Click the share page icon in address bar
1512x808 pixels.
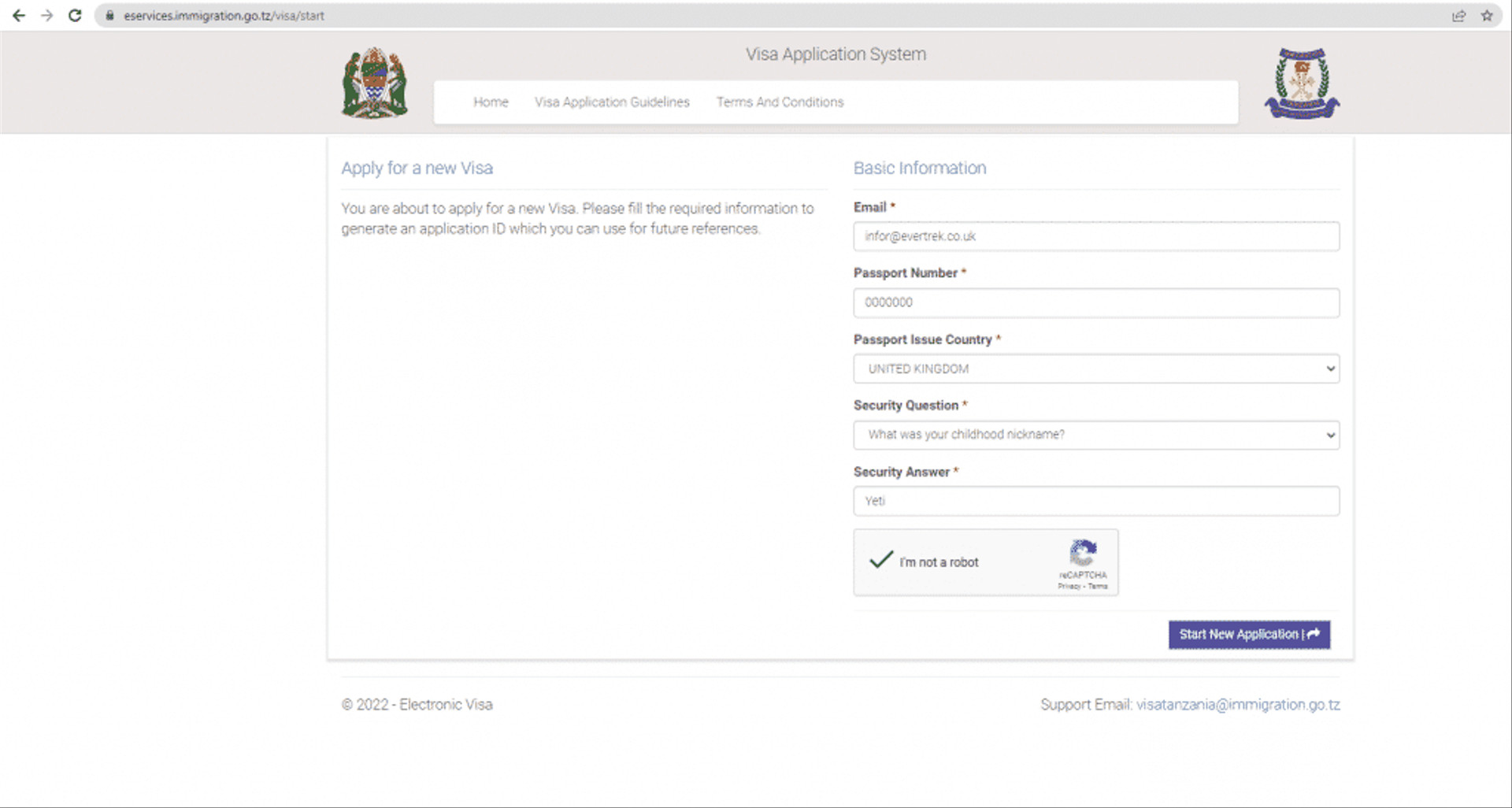pos(1458,15)
